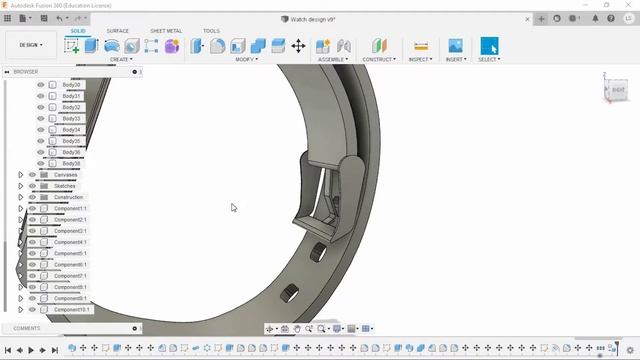Select the Create Form tool
Viewport: 640px width, 360px height.
click(172, 46)
